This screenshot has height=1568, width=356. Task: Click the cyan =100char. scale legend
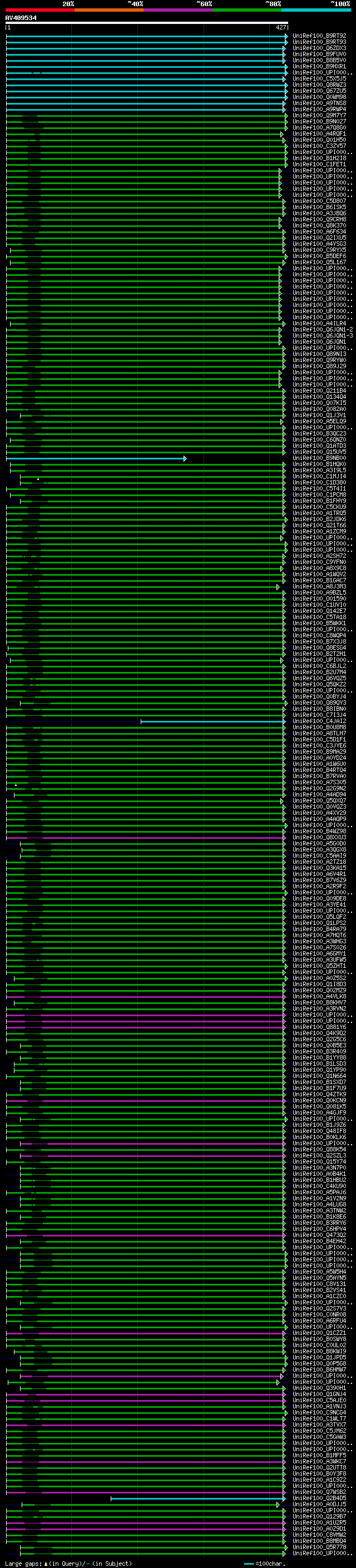[264, 1564]
